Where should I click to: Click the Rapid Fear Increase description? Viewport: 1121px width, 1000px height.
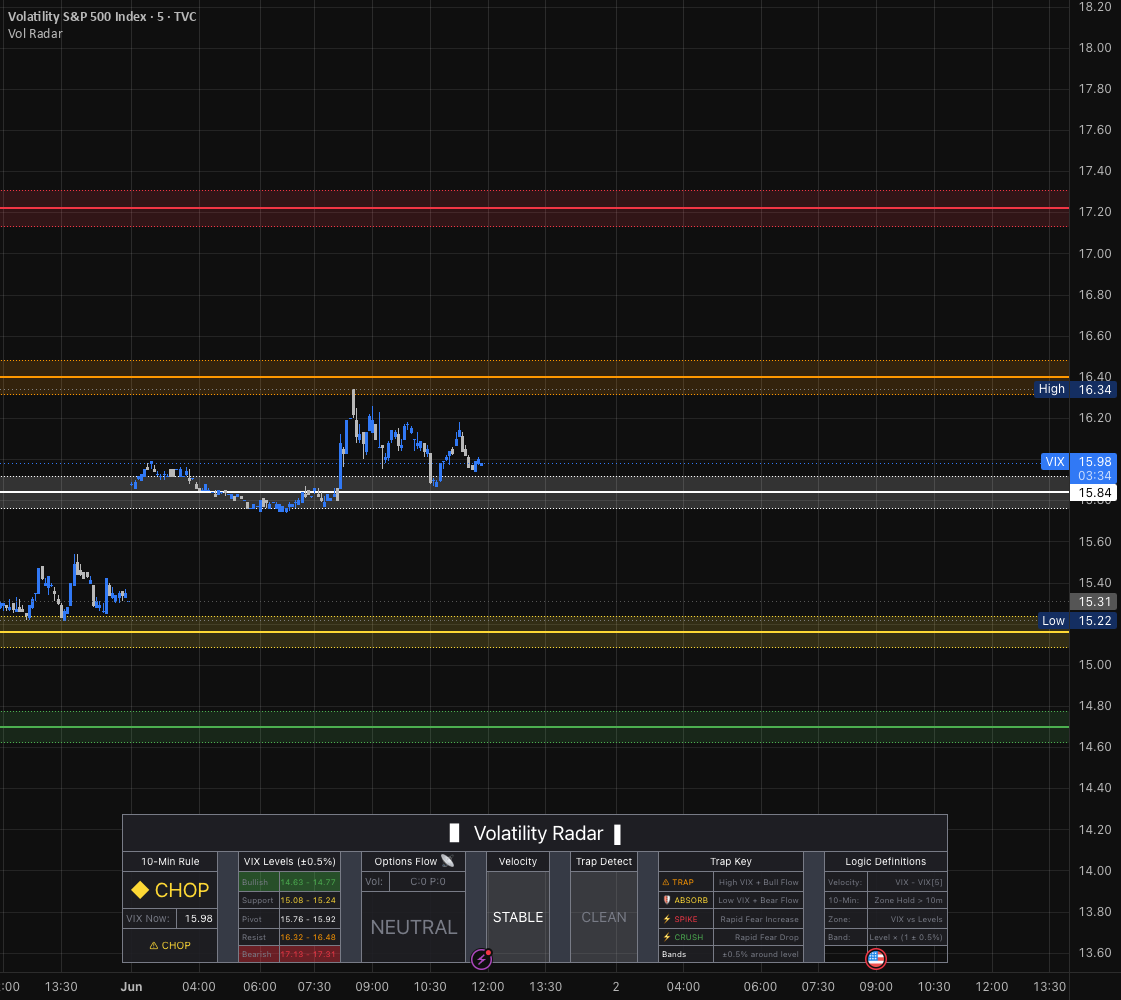pos(759,919)
